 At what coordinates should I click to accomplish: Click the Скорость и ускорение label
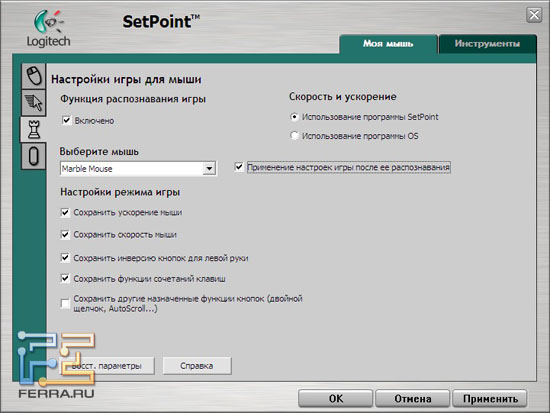343,96
